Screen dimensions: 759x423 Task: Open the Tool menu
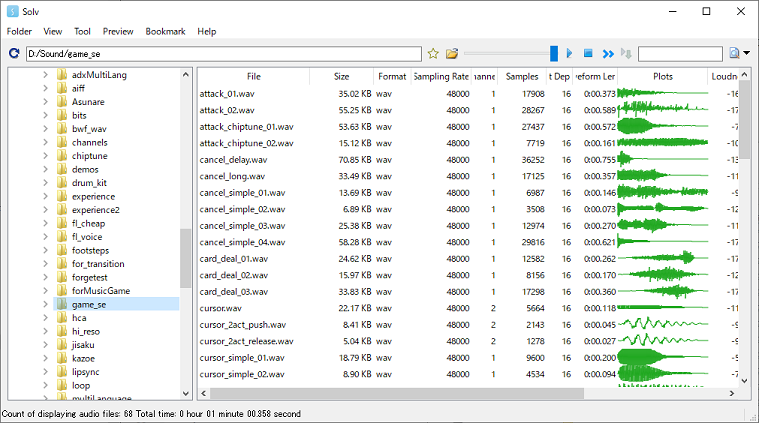(x=82, y=31)
